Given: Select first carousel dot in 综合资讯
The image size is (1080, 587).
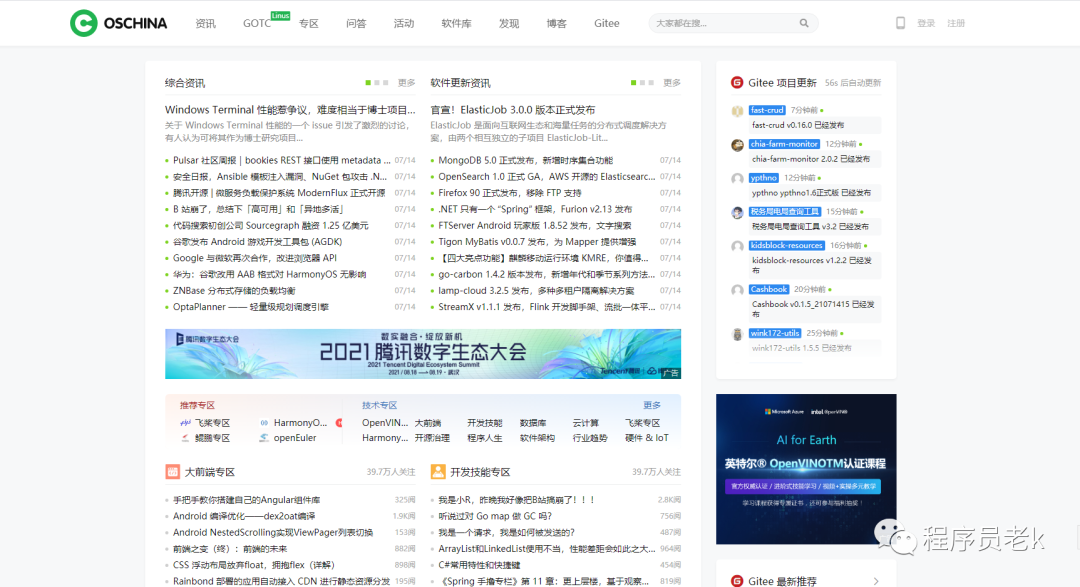Looking at the screenshot, I should [368, 83].
